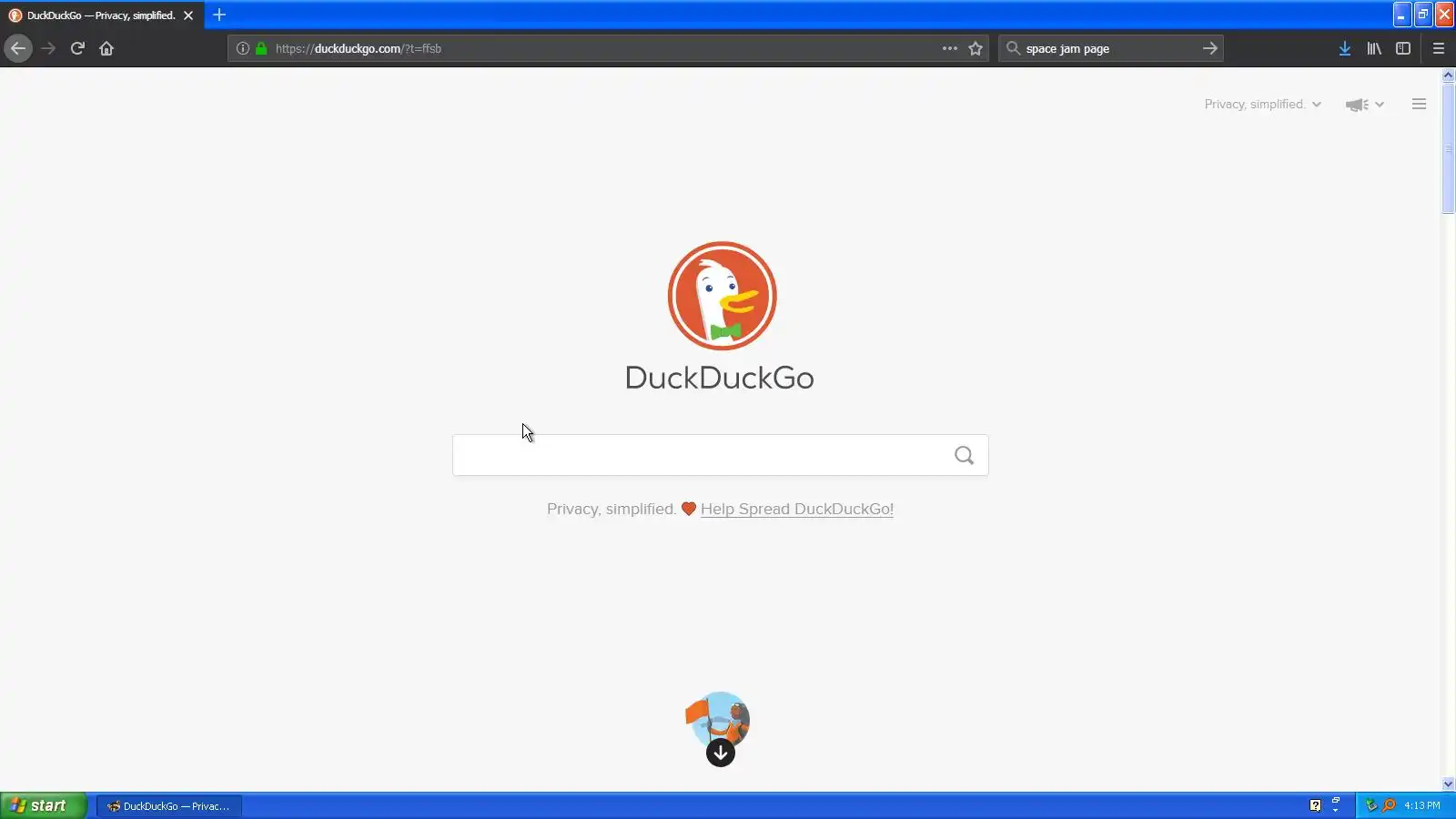Viewport: 1456px width, 819px height.
Task: Click the DuckDuckGo duck logo
Action: pos(722,296)
